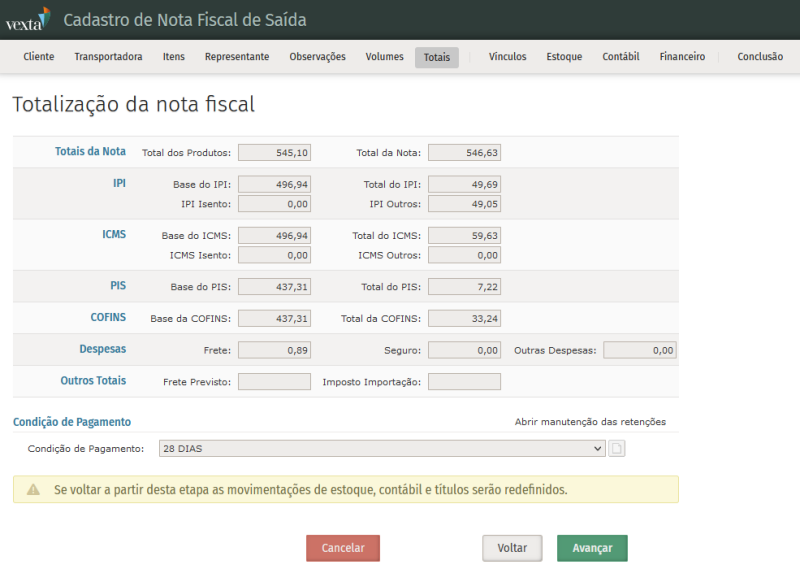Open the Observações tab
The height and width of the screenshot is (582, 800).
click(317, 57)
